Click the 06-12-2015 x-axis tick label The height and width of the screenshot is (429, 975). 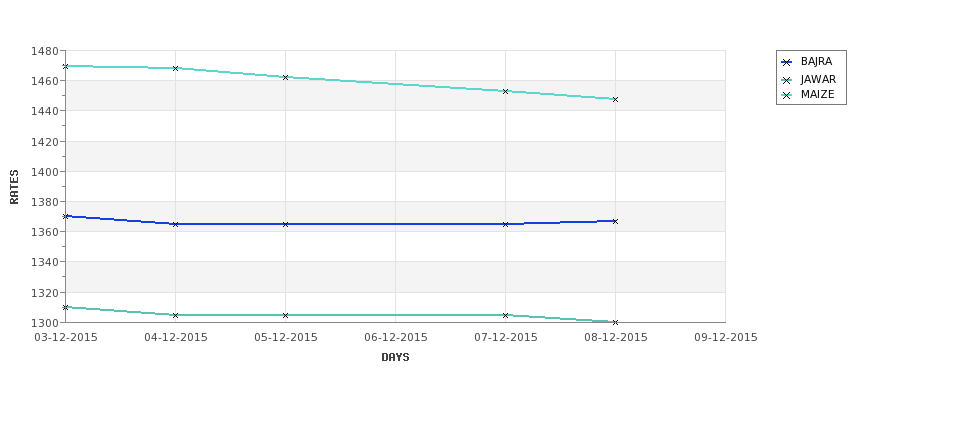395,338
